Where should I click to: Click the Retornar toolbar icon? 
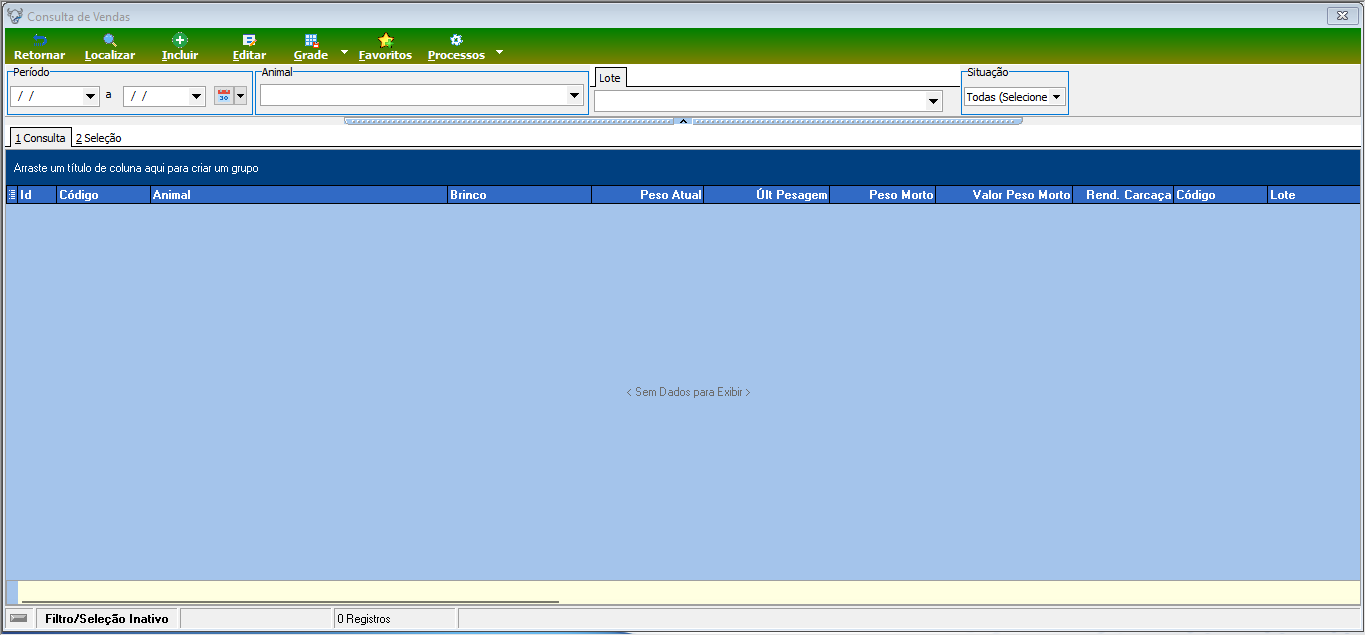pyautogui.click(x=40, y=40)
